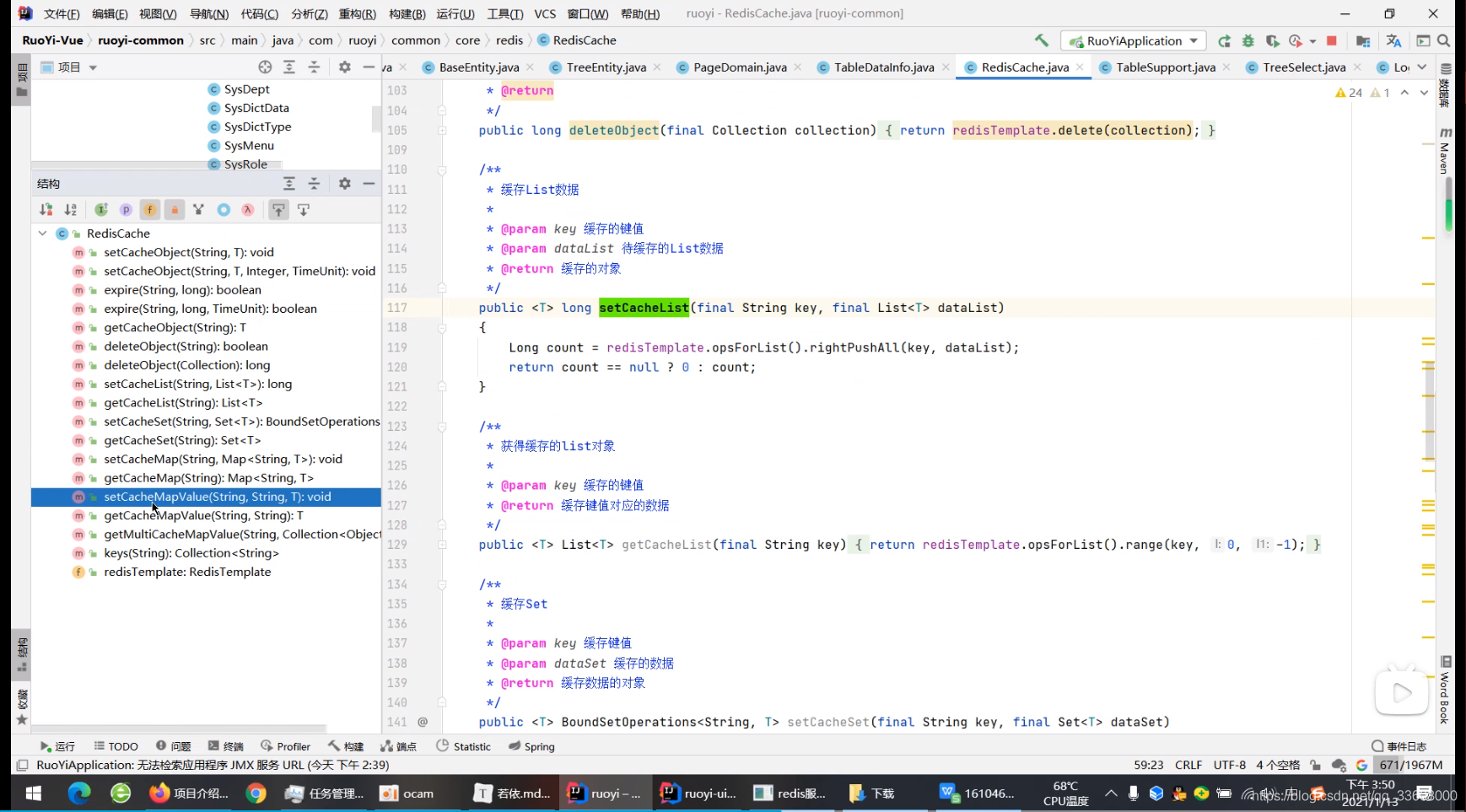Image resolution: width=1466 pixels, height=812 pixels.
Task: Switch to the TableDataInfo.java tab
Action: [x=884, y=67]
